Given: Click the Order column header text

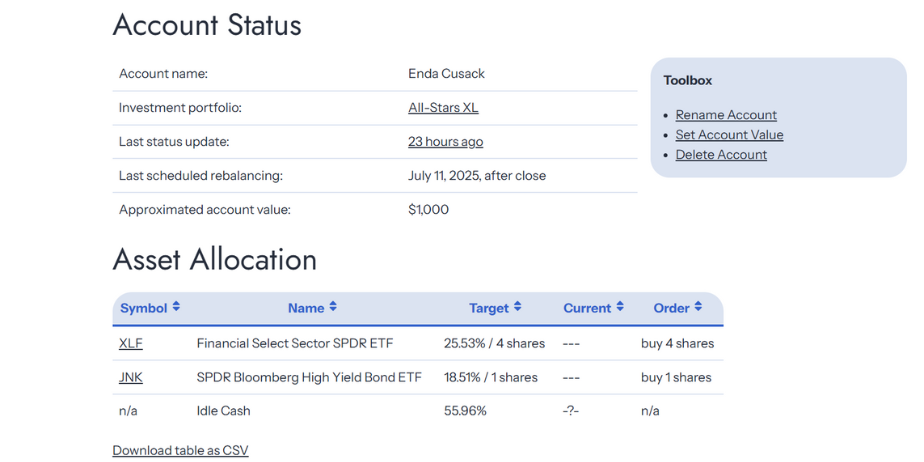Looking at the screenshot, I should (x=671, y=308).
